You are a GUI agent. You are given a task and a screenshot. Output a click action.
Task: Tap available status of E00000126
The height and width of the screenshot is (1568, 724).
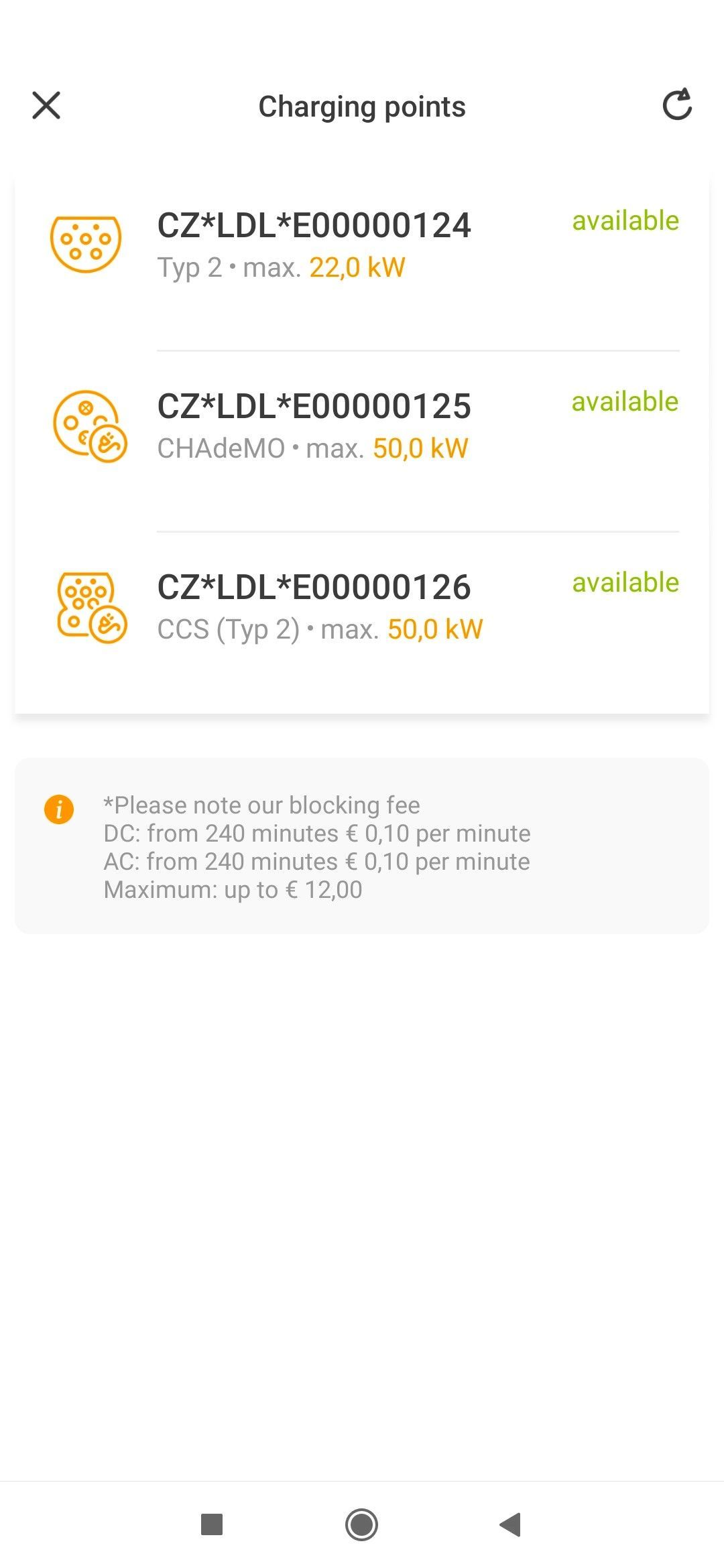[625, 582]
